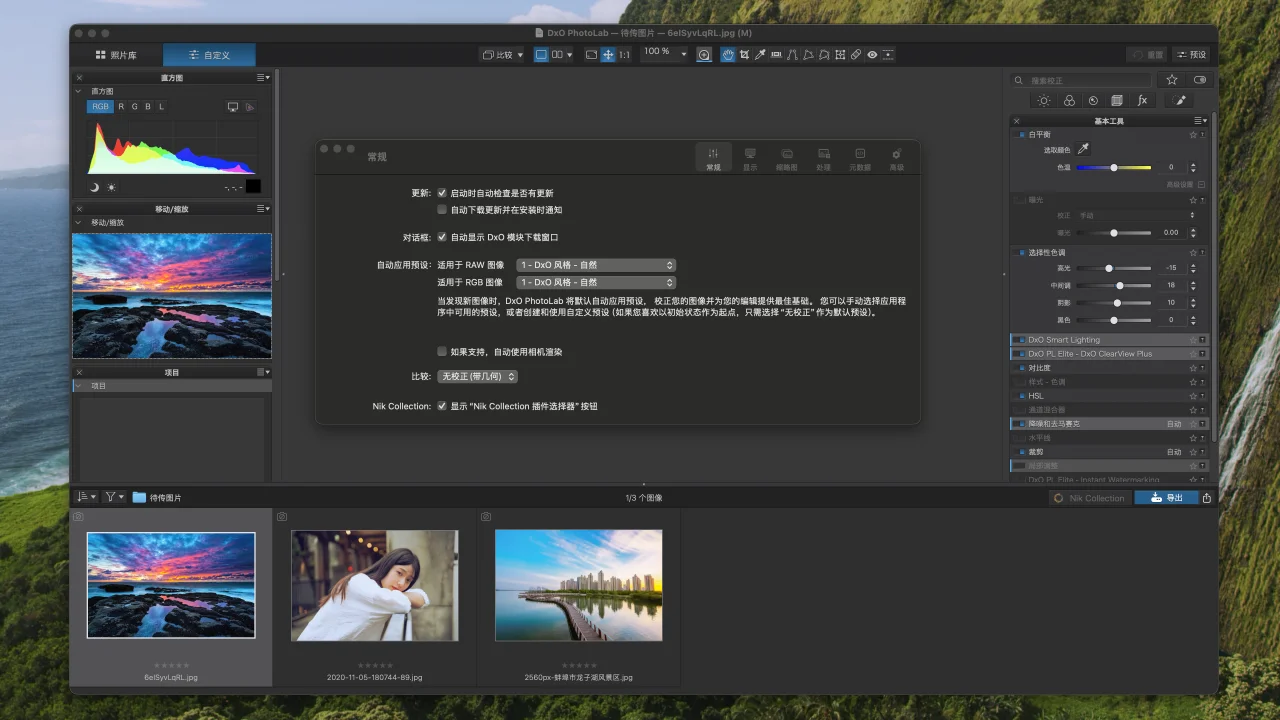Uncheck 启动时自动检查是否有更新 checkbox
Viewport: 1280px width, 720px height.
tap(442, 193)
